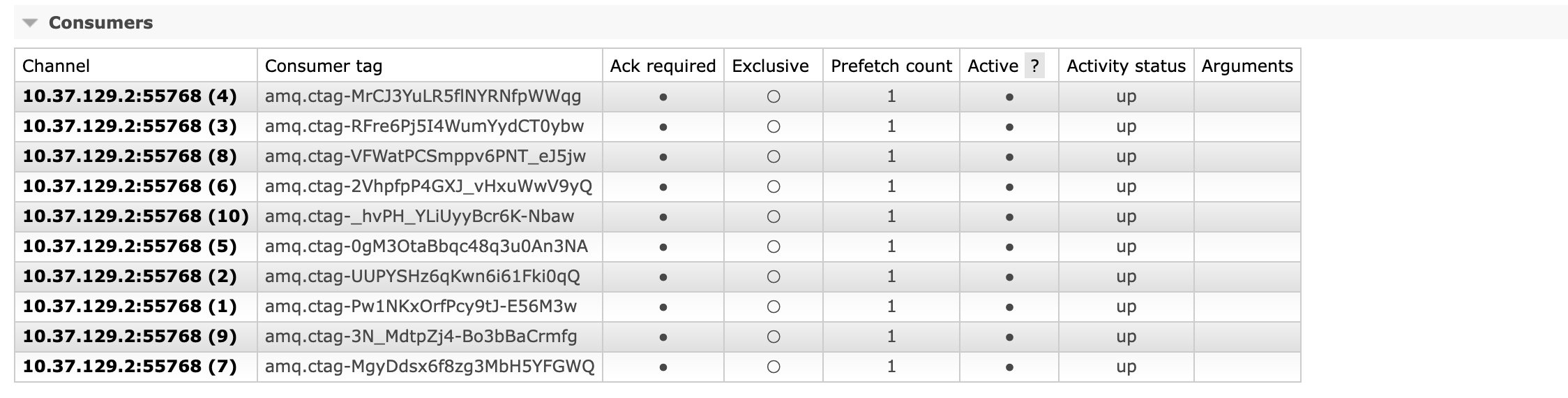Click the Active dot for channel (6)
This screenshot has width=1568, height=398.
[1009, 187]
